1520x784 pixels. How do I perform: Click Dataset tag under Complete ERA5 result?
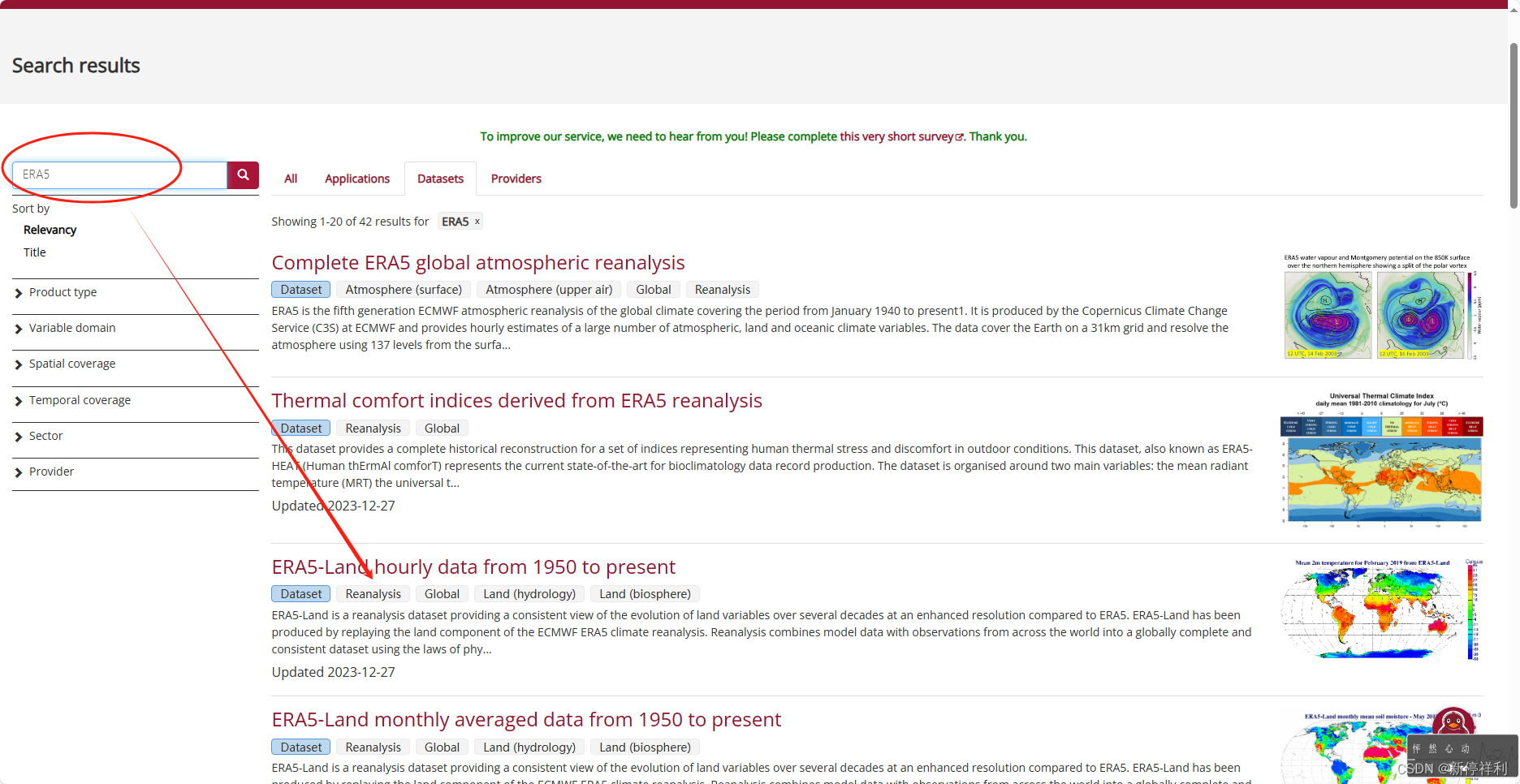301,290
